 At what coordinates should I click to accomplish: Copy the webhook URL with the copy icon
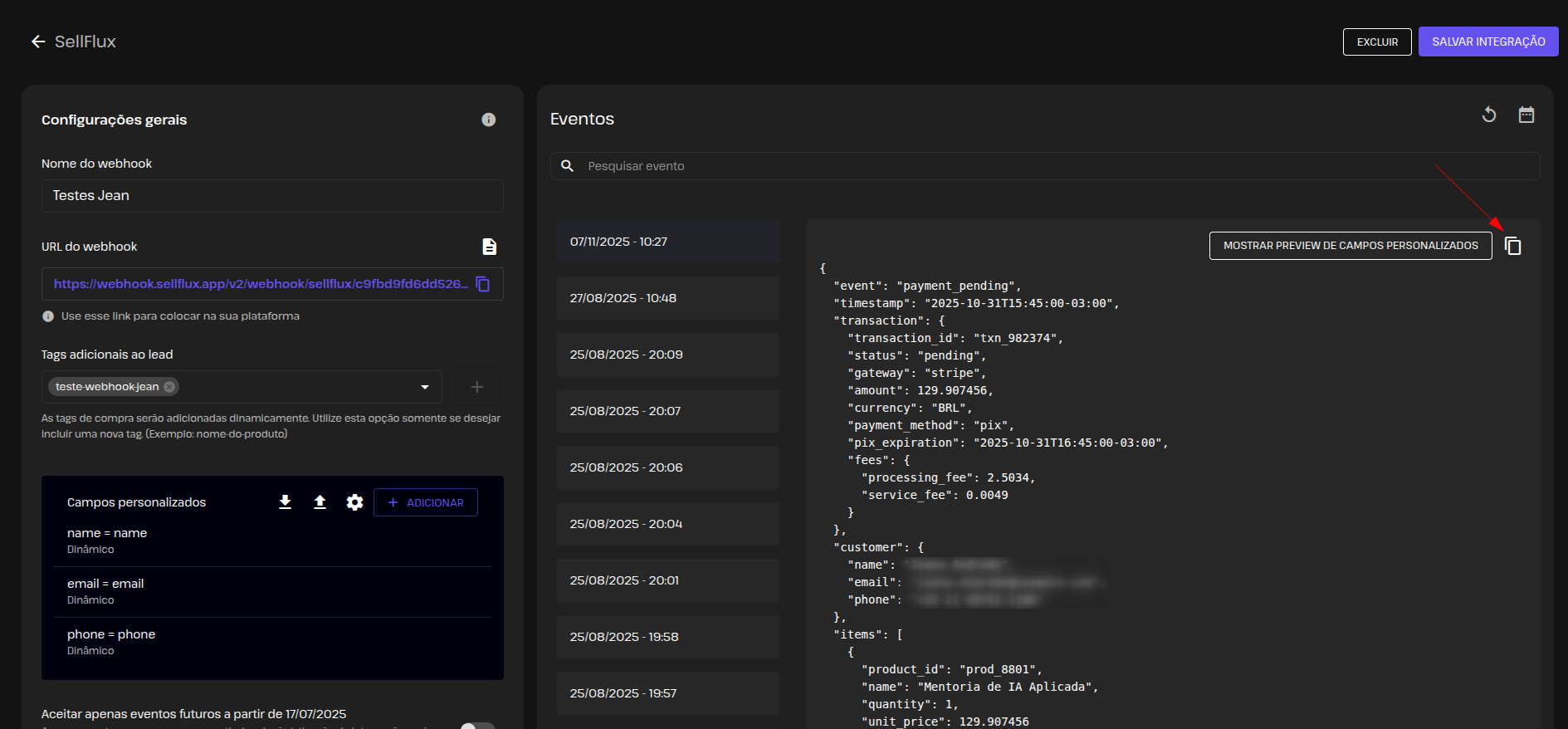click(x=483, y=284)
